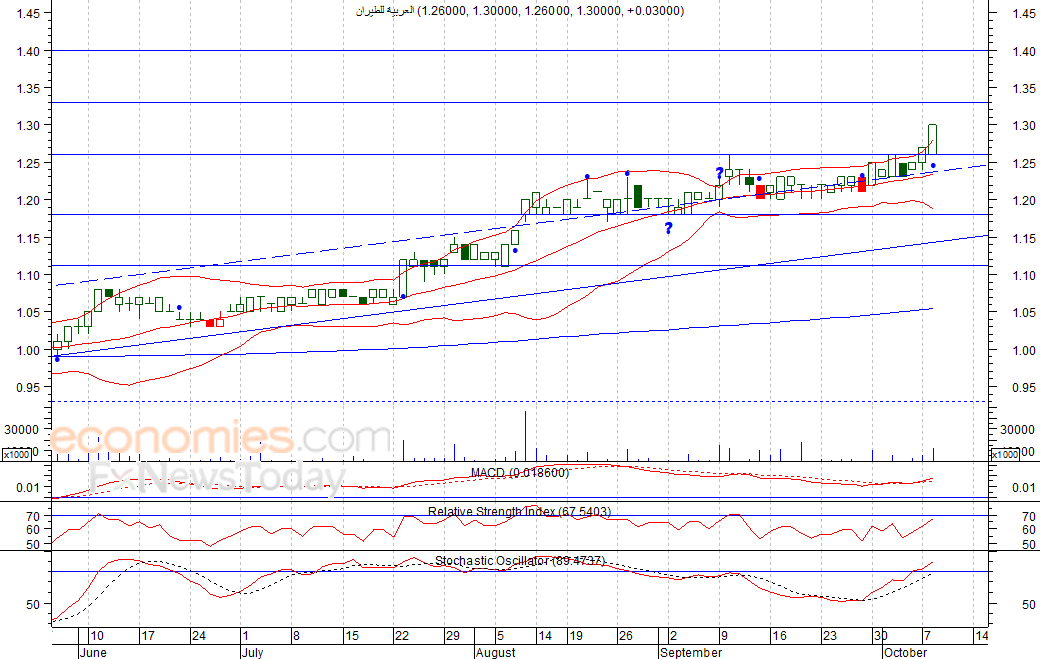Click 1.15 on the left price axis
The width and height of the screenshot is (1040, 659).
click(x=28, y=238)
